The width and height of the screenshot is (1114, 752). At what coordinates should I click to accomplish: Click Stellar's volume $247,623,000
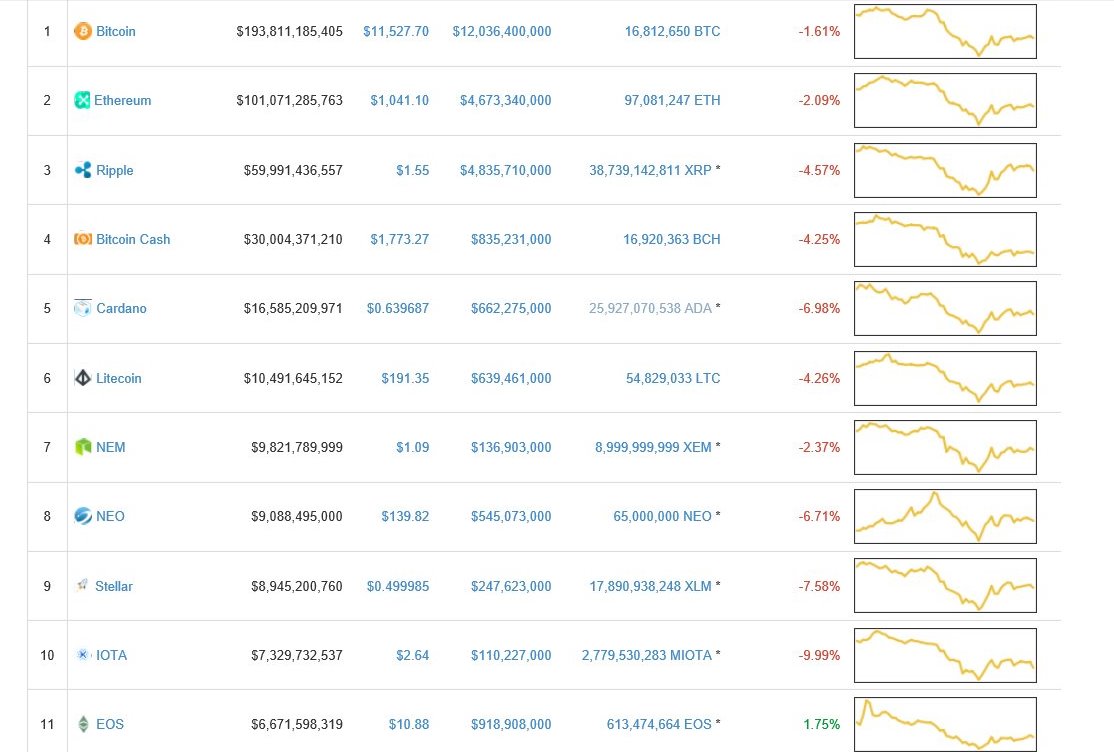[511, 586]
